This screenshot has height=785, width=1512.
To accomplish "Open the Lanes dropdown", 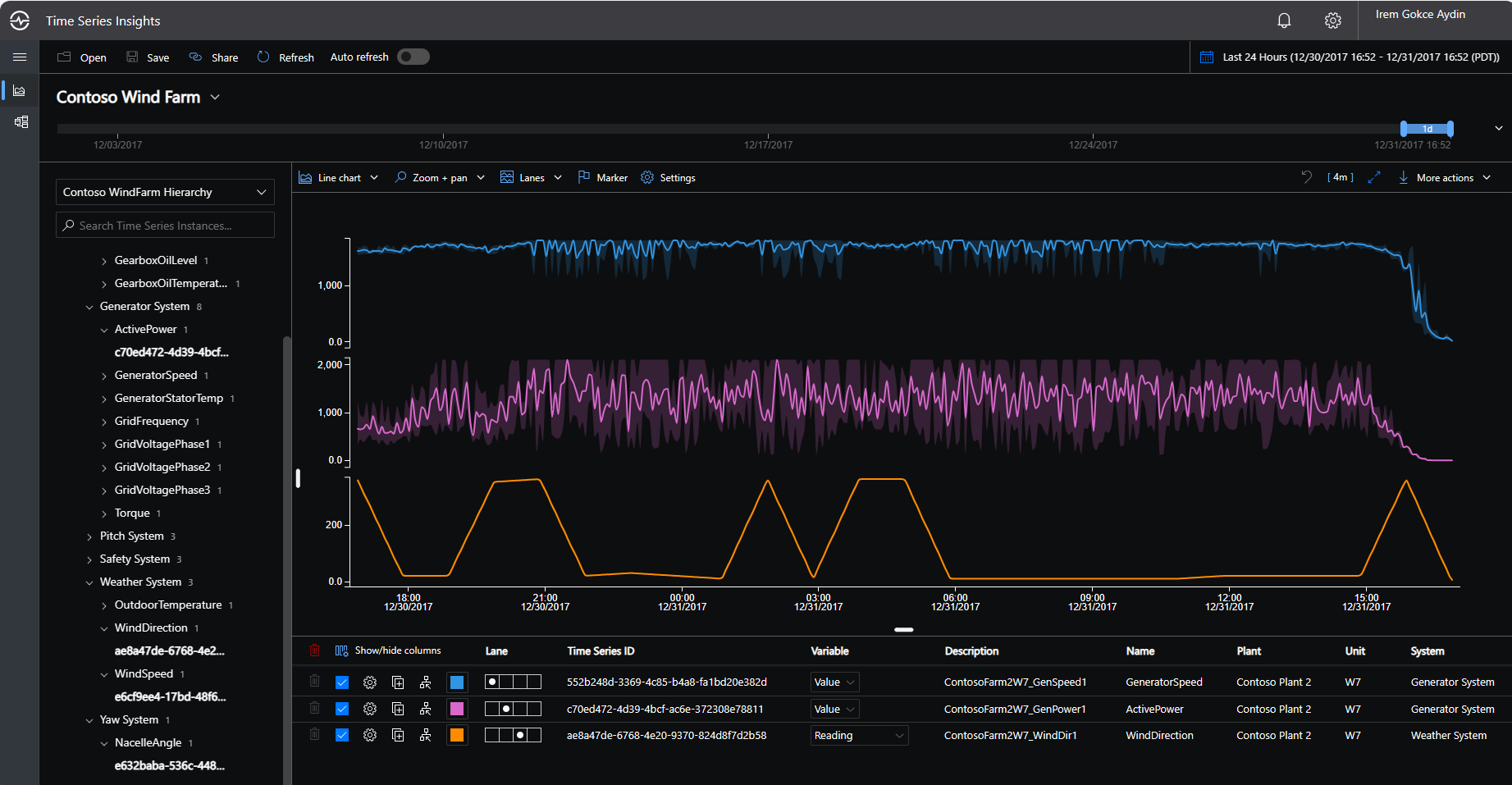I will tap(531, 177).
